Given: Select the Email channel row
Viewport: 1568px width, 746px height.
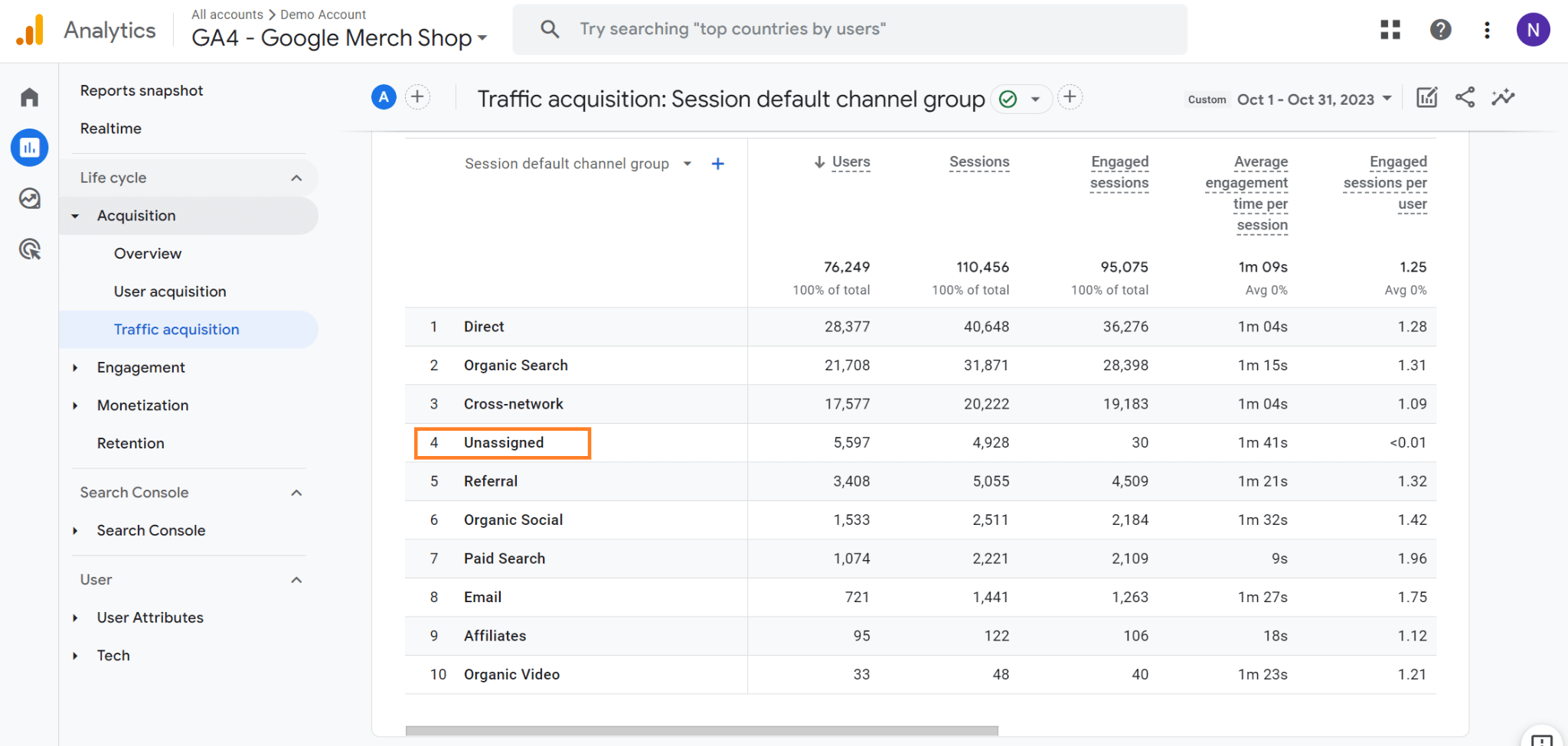Looking at the screenshot, I should click(920, 598).
